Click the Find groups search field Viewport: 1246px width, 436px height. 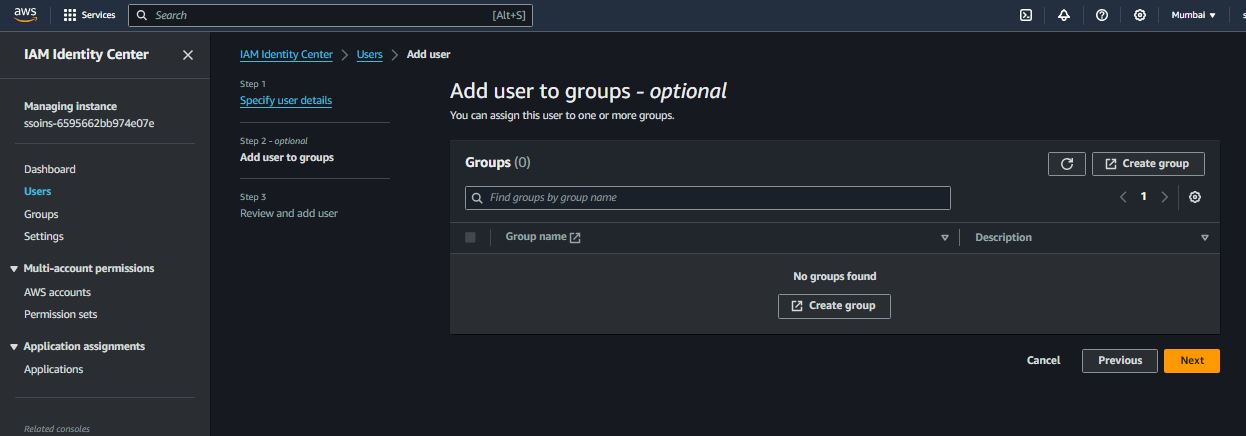[x=708, y=198]
